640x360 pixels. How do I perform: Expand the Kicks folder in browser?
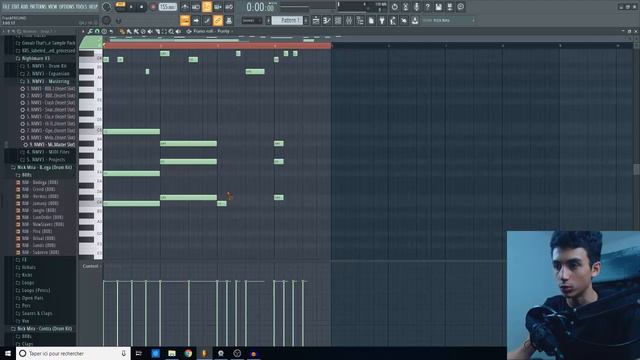point(27,275)
